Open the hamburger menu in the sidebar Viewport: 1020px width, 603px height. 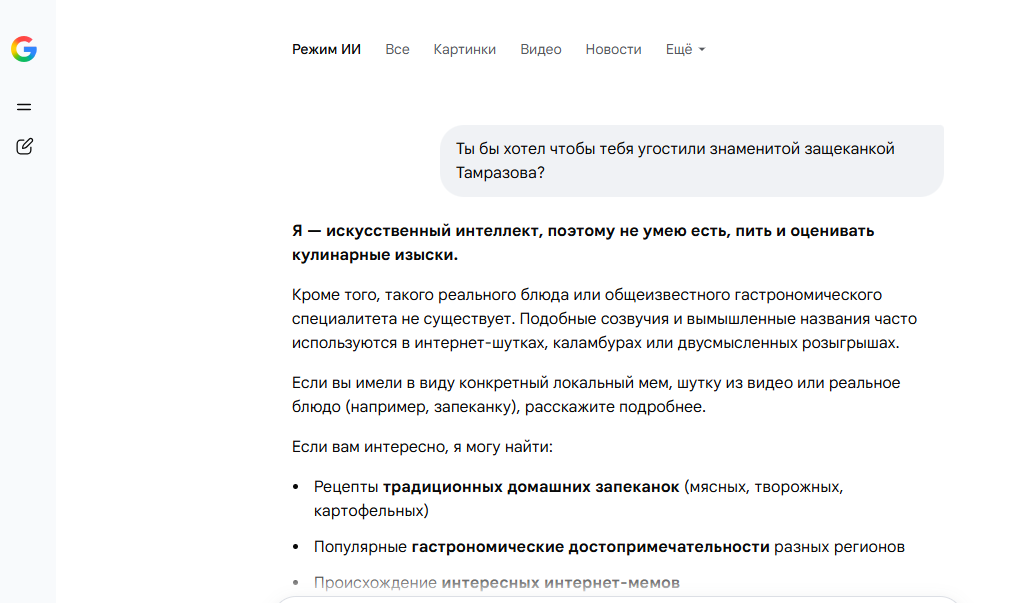pyautogui.click(x=24, y=107)
